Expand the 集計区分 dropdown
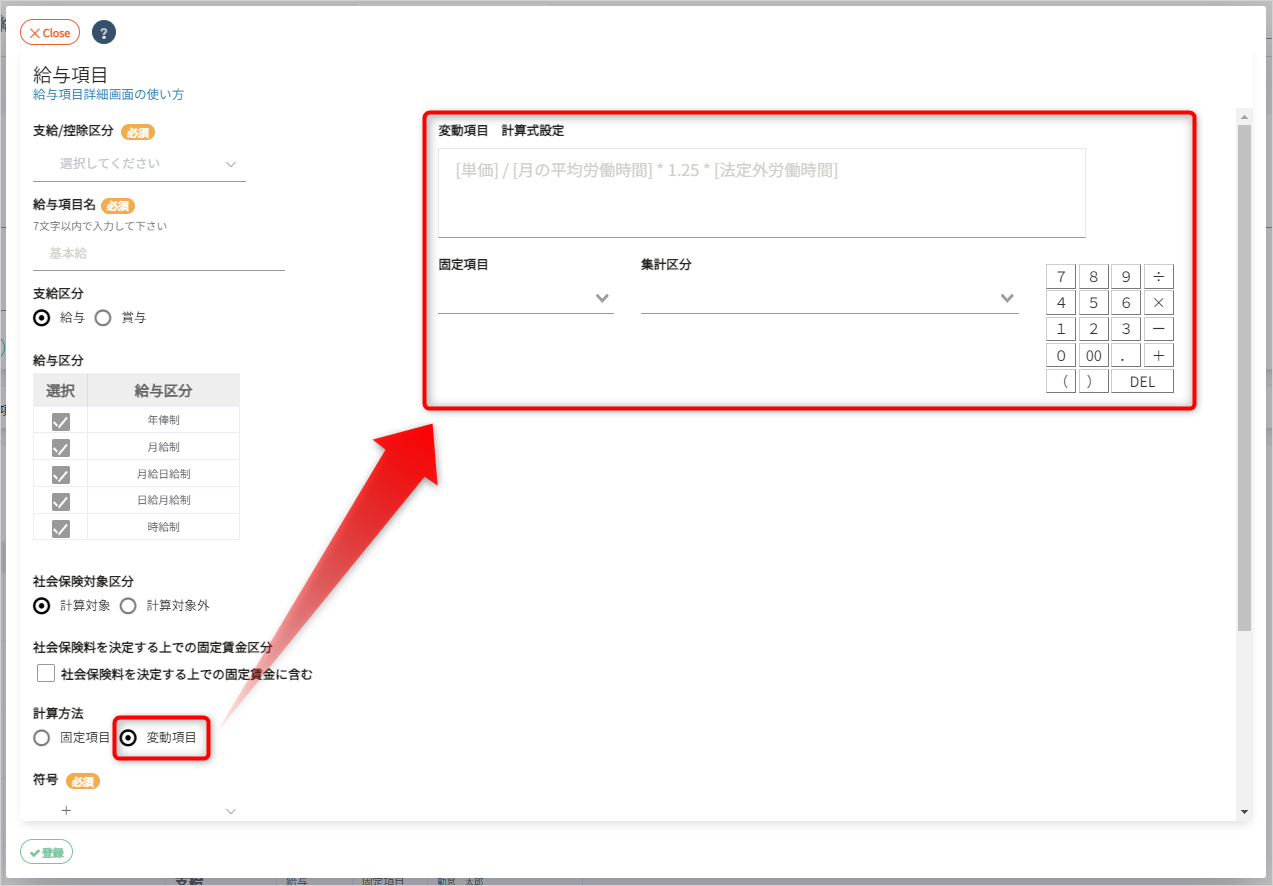Viewport: 1273px width, 886px height. (828, 298)
